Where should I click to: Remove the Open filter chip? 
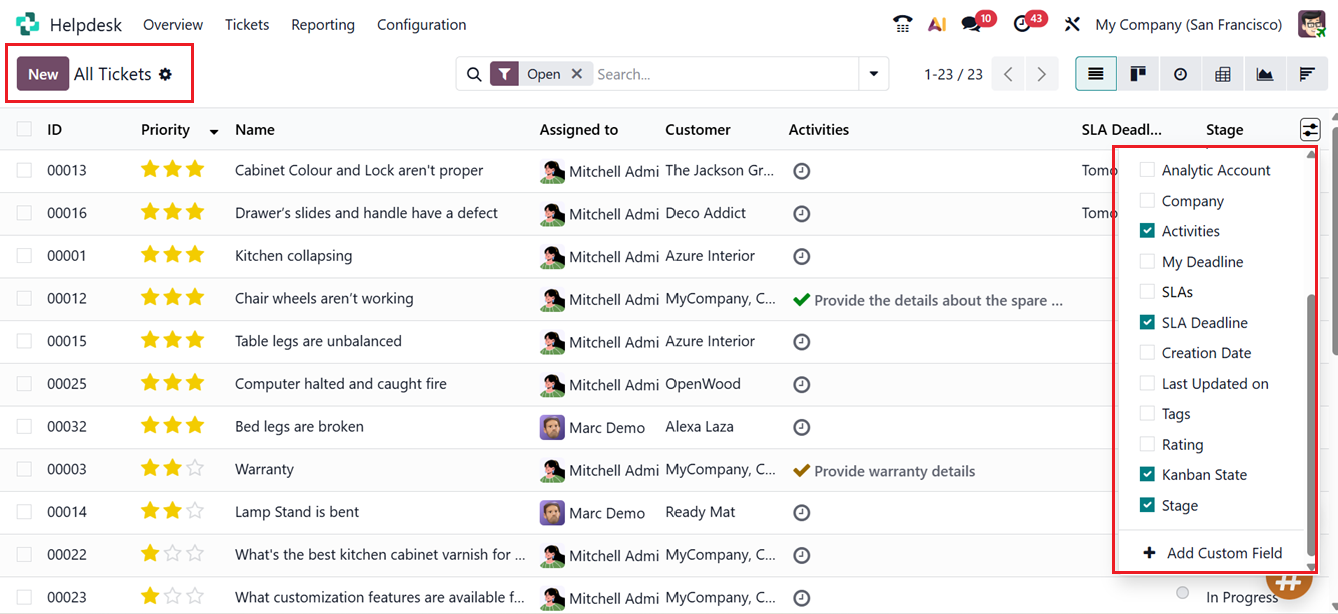click(x=577, y=73)
